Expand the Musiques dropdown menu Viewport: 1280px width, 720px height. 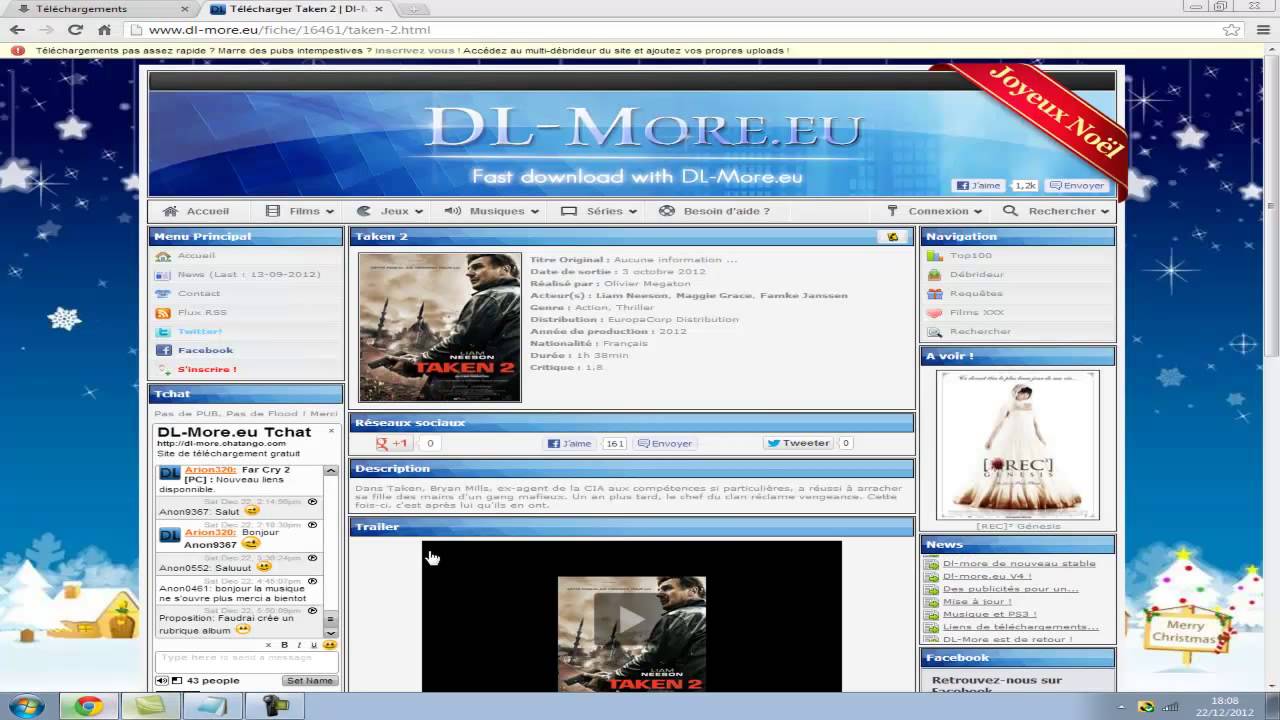[491, 211]
